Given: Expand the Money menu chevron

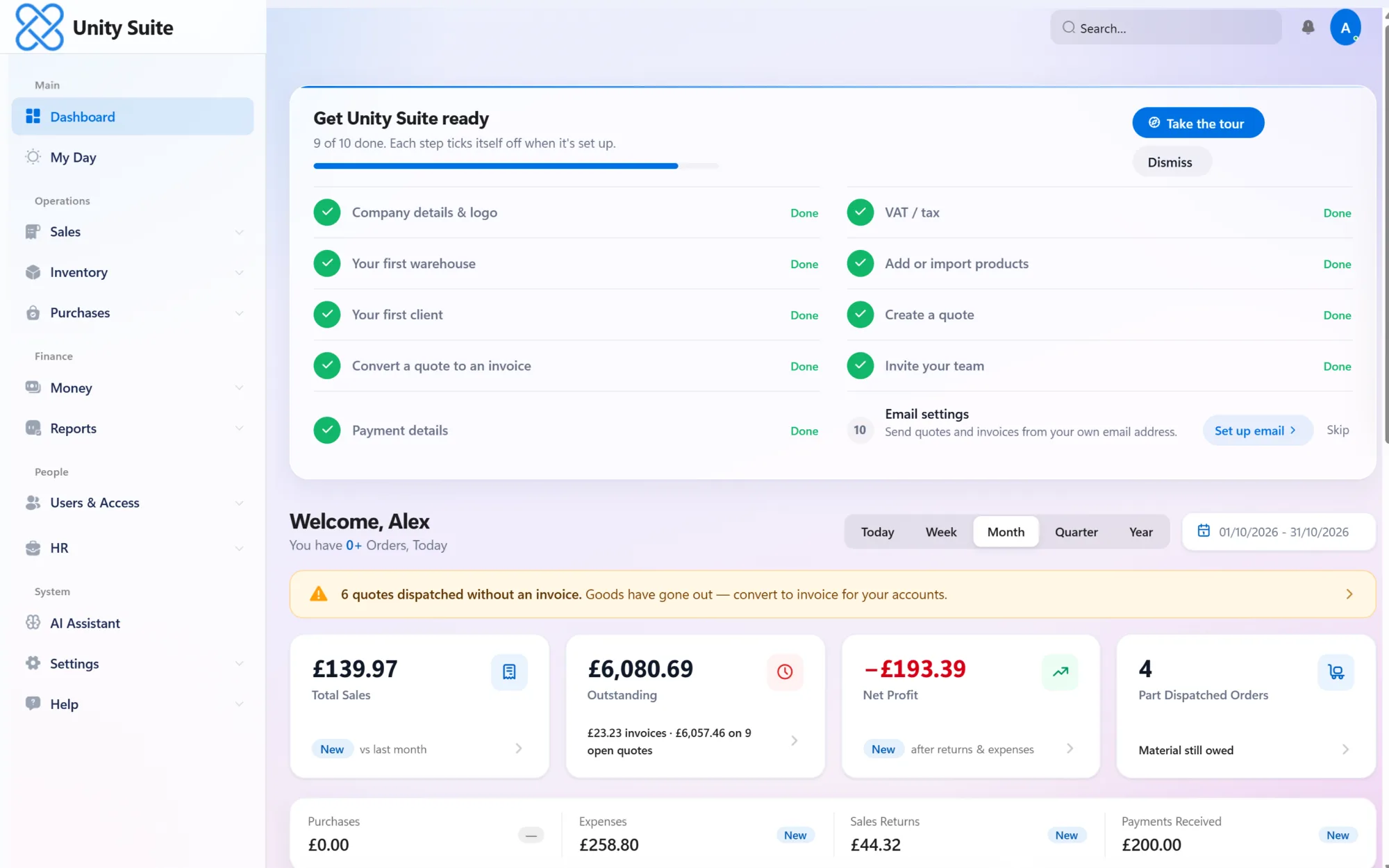Looking at the screenshot, I should pos(239,387).
